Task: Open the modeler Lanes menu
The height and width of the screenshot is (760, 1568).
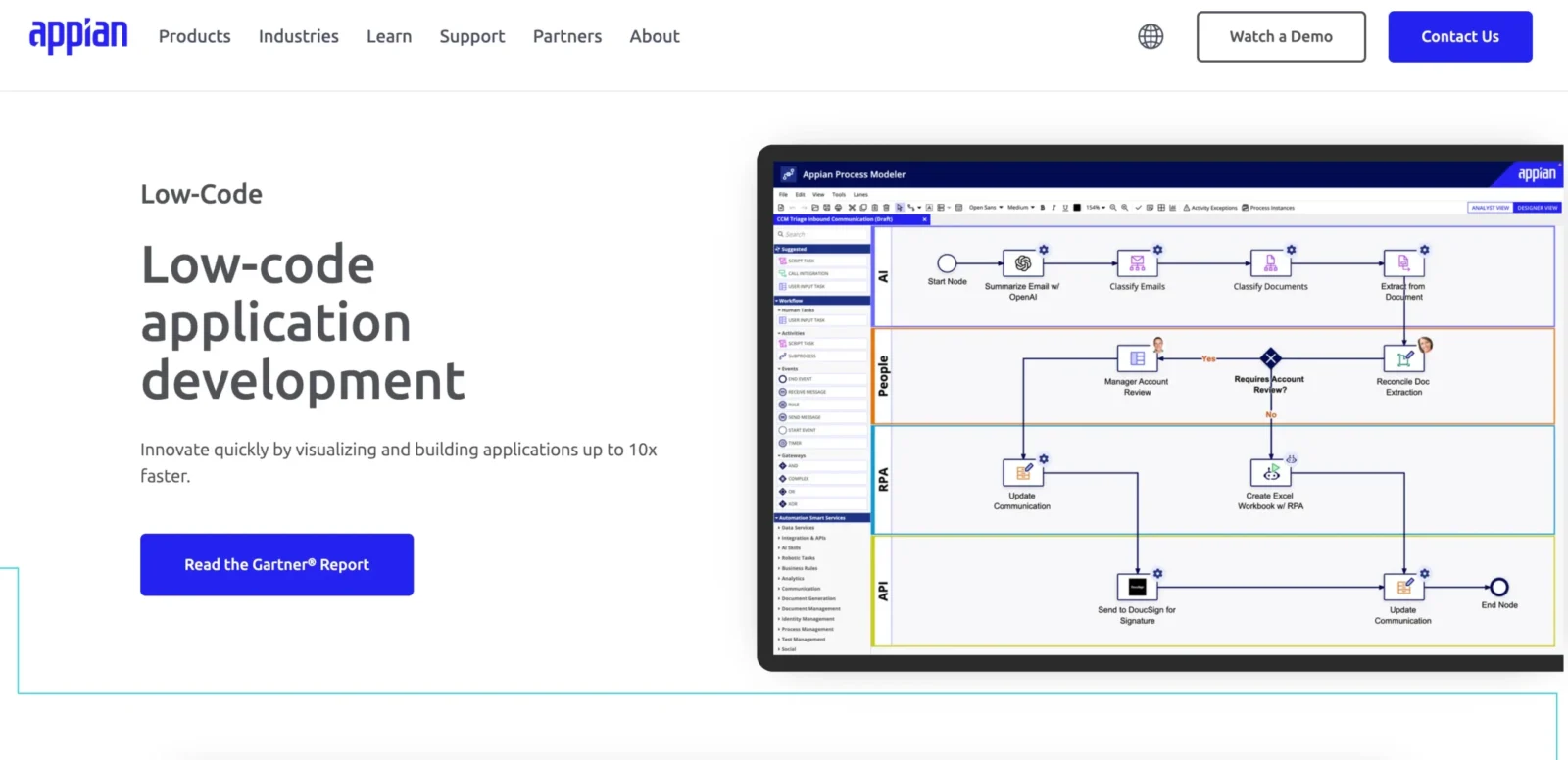Action: 860,195
